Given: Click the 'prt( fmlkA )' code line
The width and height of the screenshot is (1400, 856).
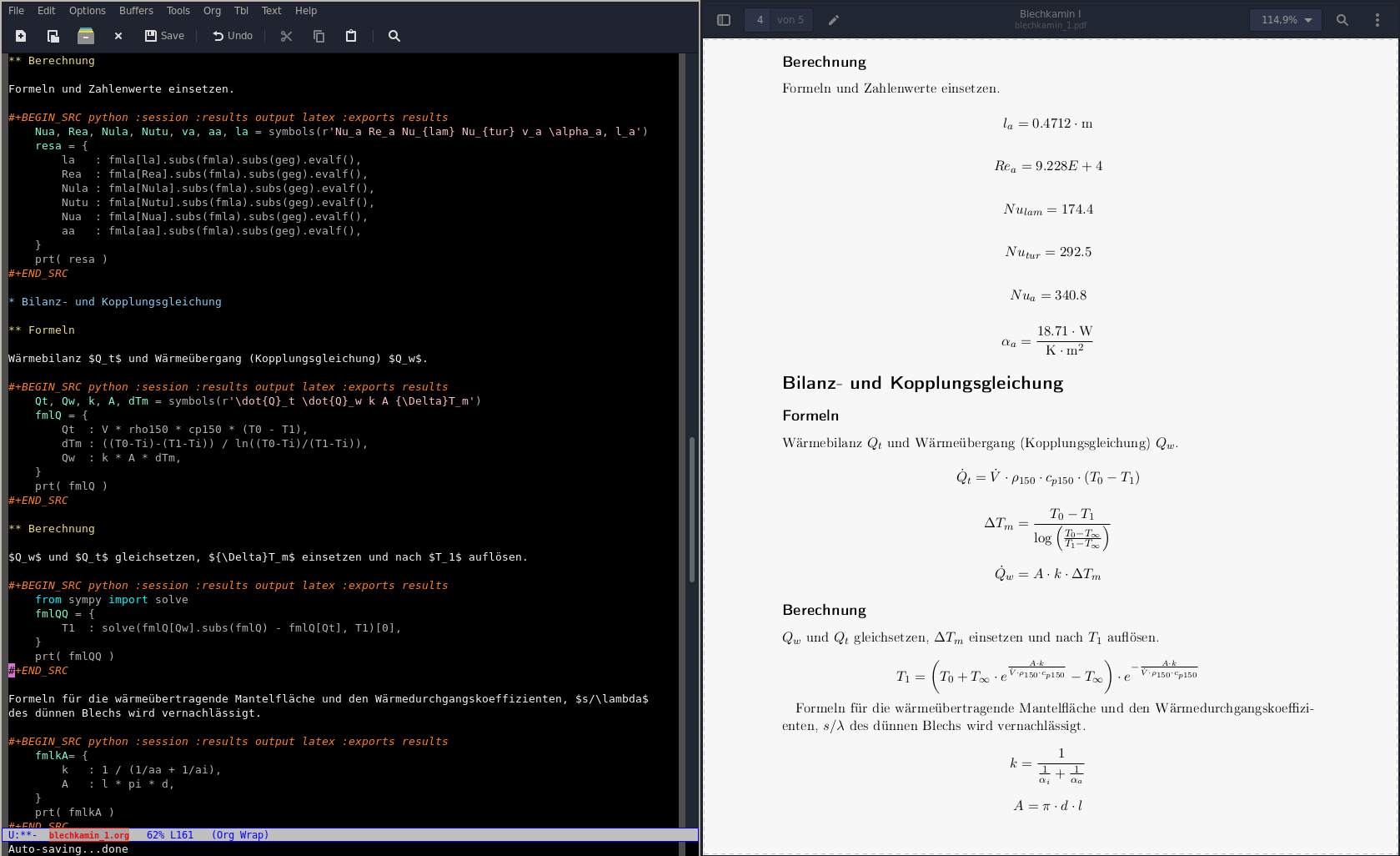Looking at the screenshot, I should pos(74,813).
